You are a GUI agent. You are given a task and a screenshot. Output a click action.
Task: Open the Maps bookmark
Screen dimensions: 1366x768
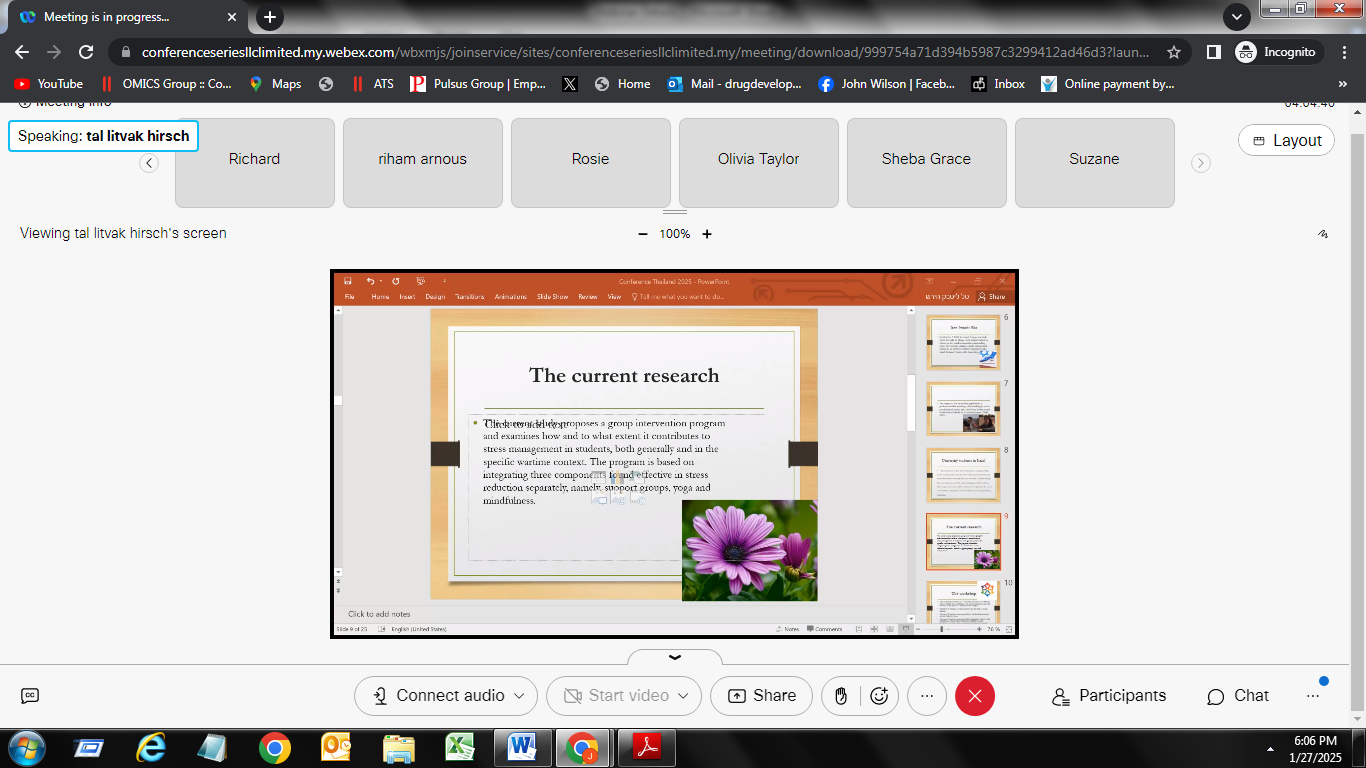point(275,84)
